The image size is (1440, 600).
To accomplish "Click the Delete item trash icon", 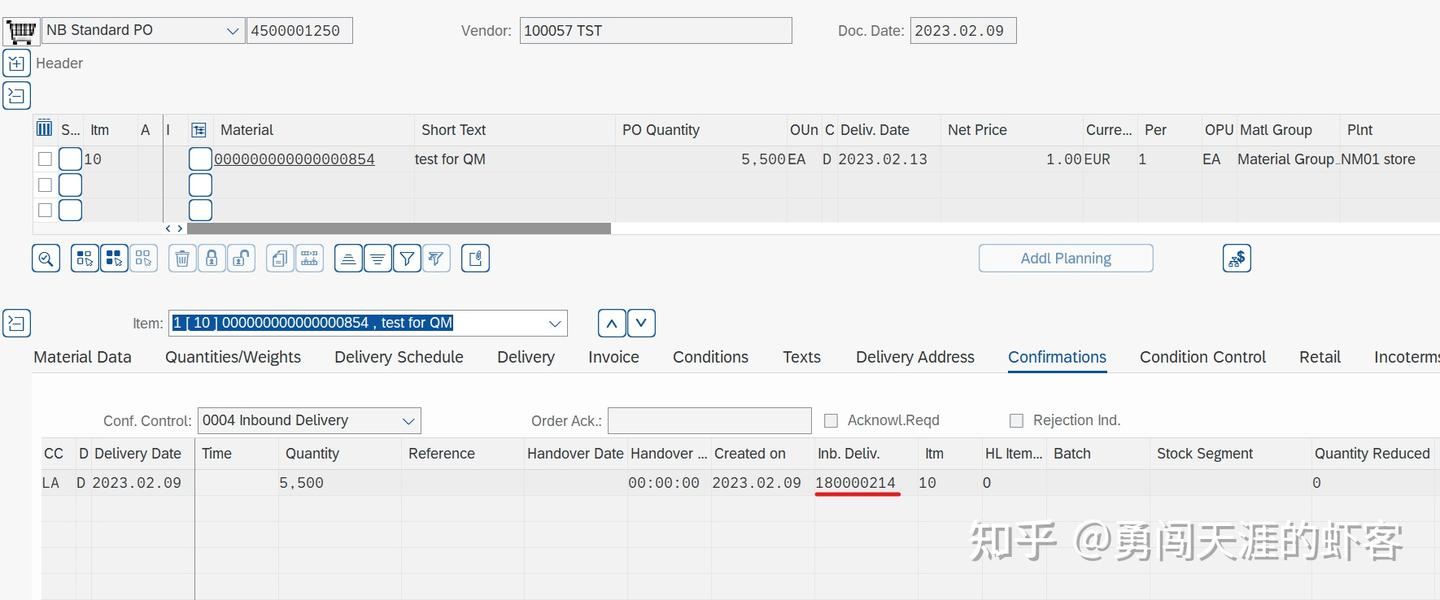I will [181, 258].
